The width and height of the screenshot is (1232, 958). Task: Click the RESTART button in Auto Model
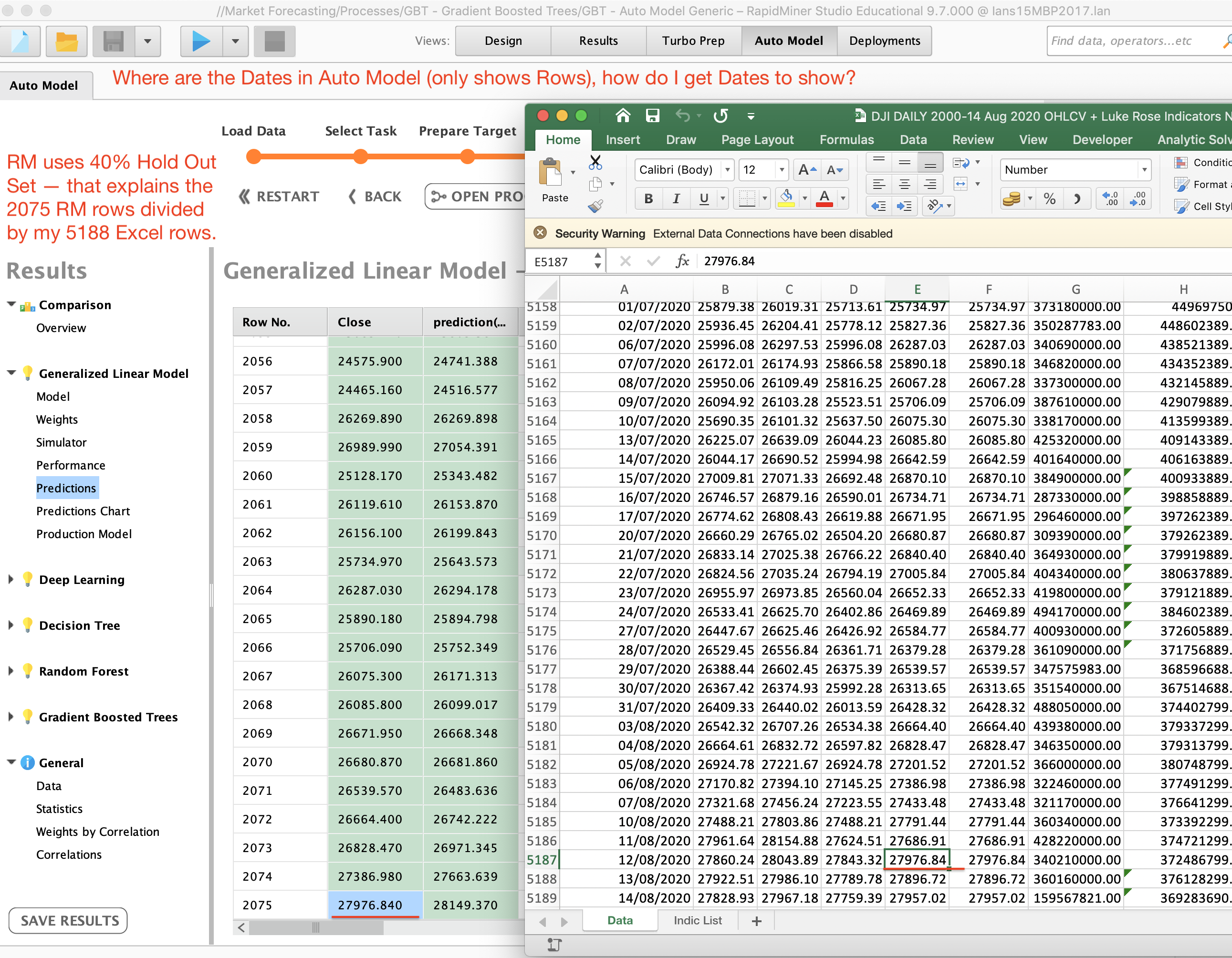(x=279, y=197)
